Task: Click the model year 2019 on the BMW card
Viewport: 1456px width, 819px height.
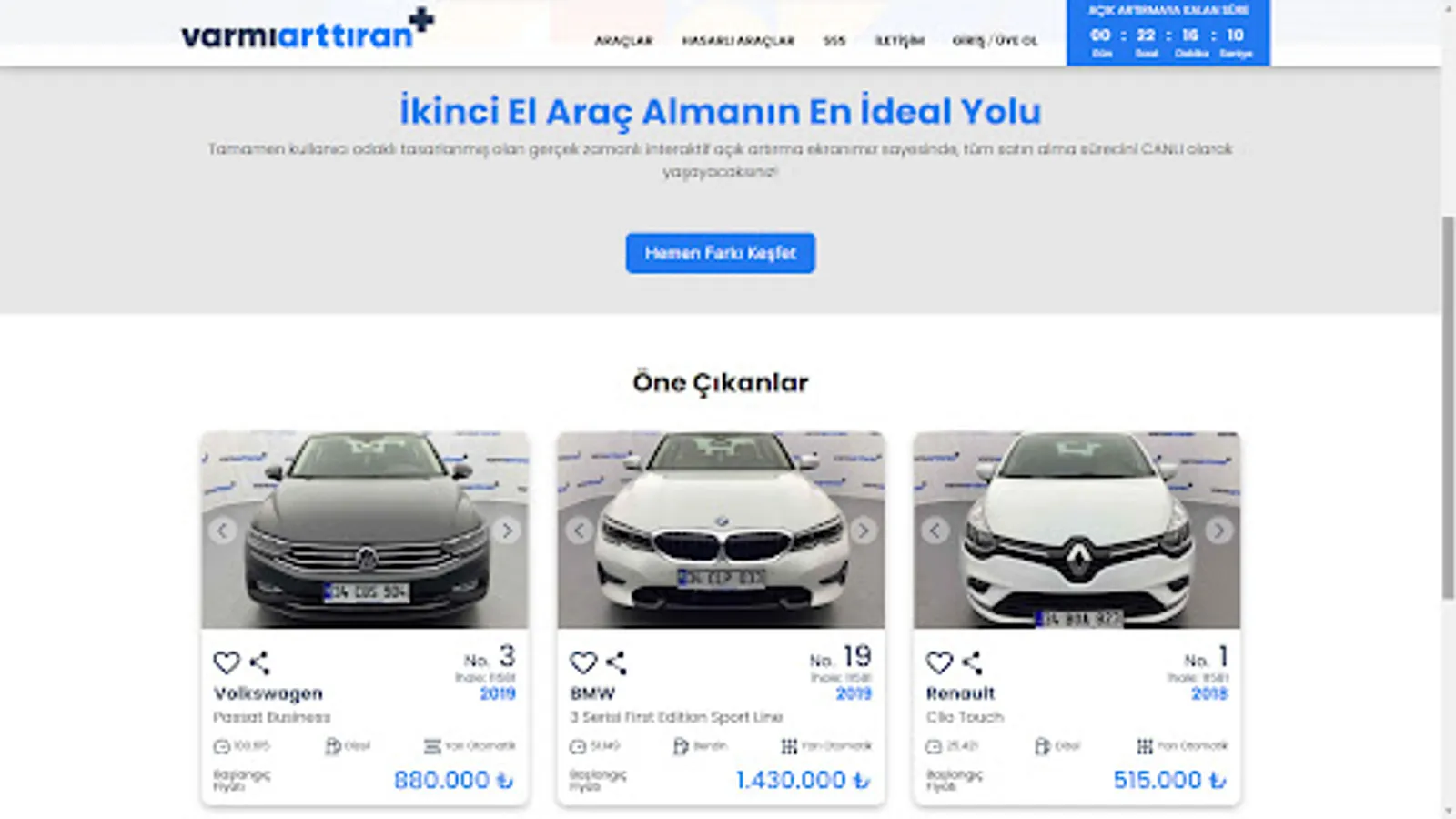Action: pos(854,693)
